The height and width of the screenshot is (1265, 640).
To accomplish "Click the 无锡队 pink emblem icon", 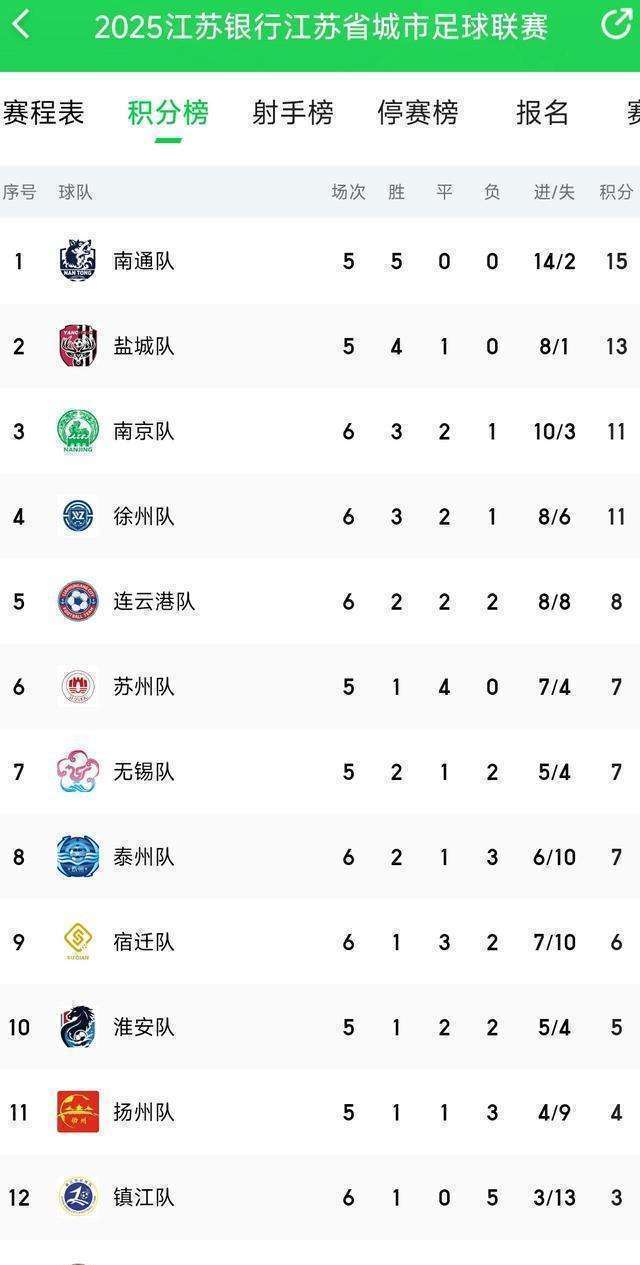I will 78,771.
